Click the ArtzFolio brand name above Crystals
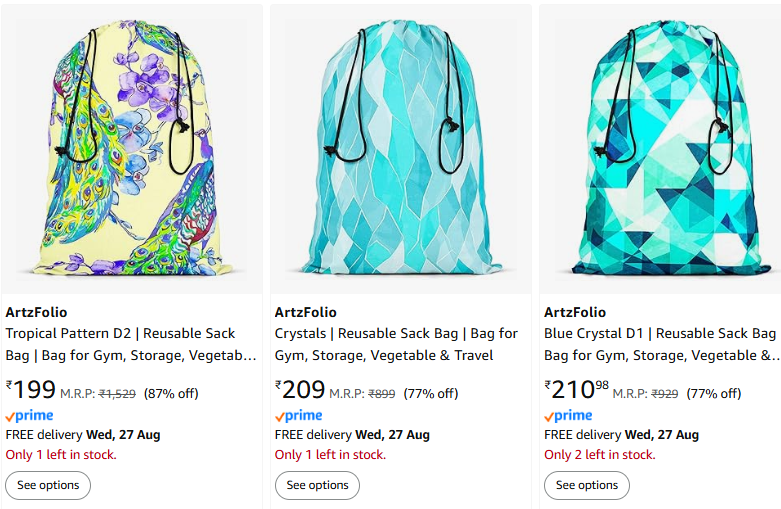Image resolution: width=781 pixels, height=509 pixels. click(306, 312)
